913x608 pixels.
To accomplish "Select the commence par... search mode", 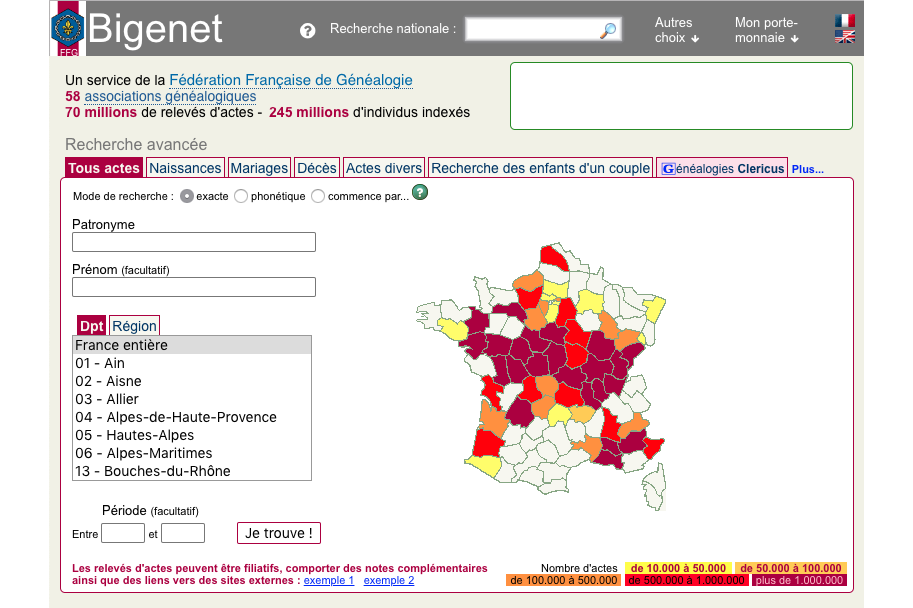I will (x=318, y=196).
